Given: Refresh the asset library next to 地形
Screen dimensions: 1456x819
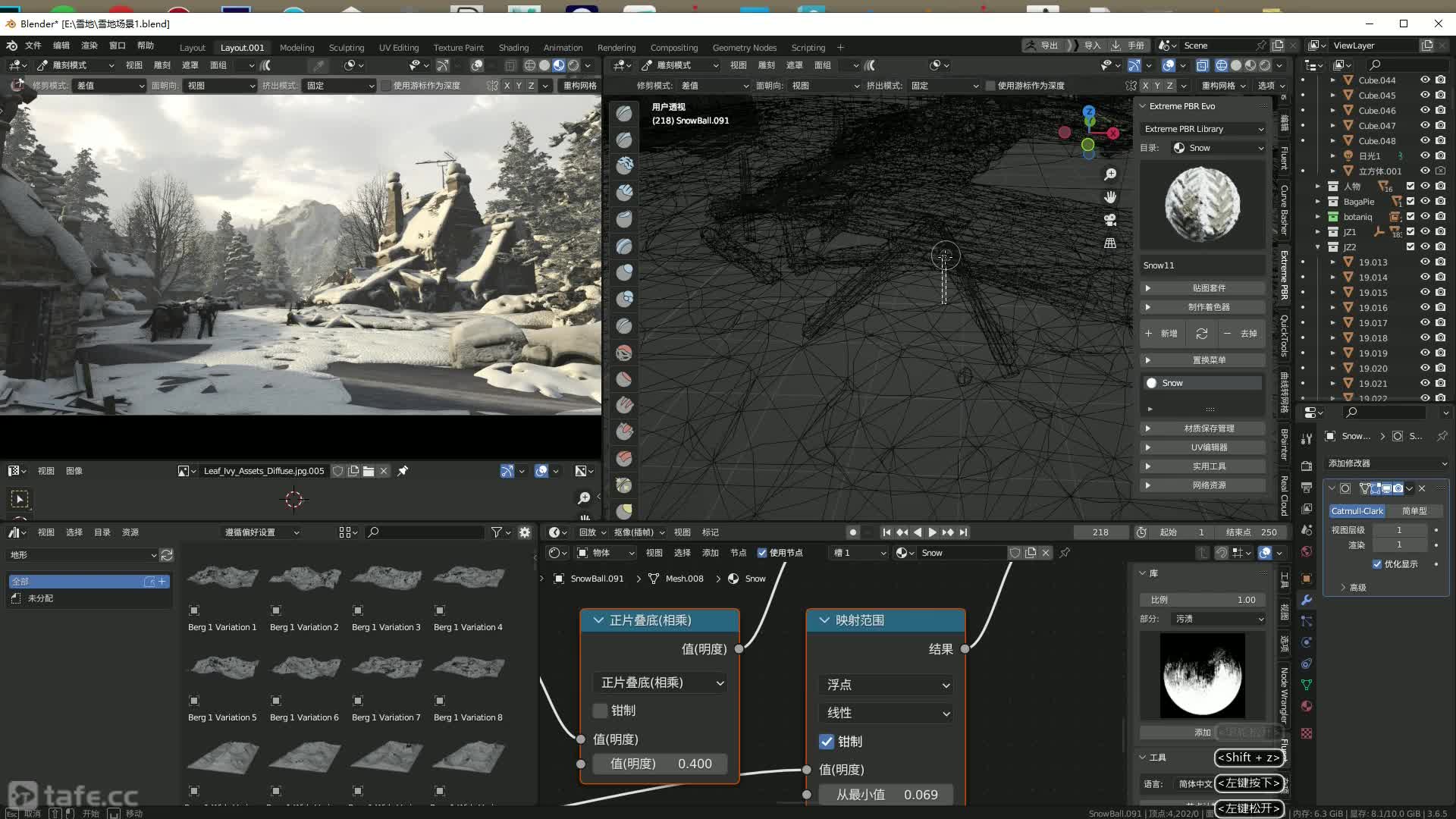Looking at the screenshot, I should [x=167, y=555].
